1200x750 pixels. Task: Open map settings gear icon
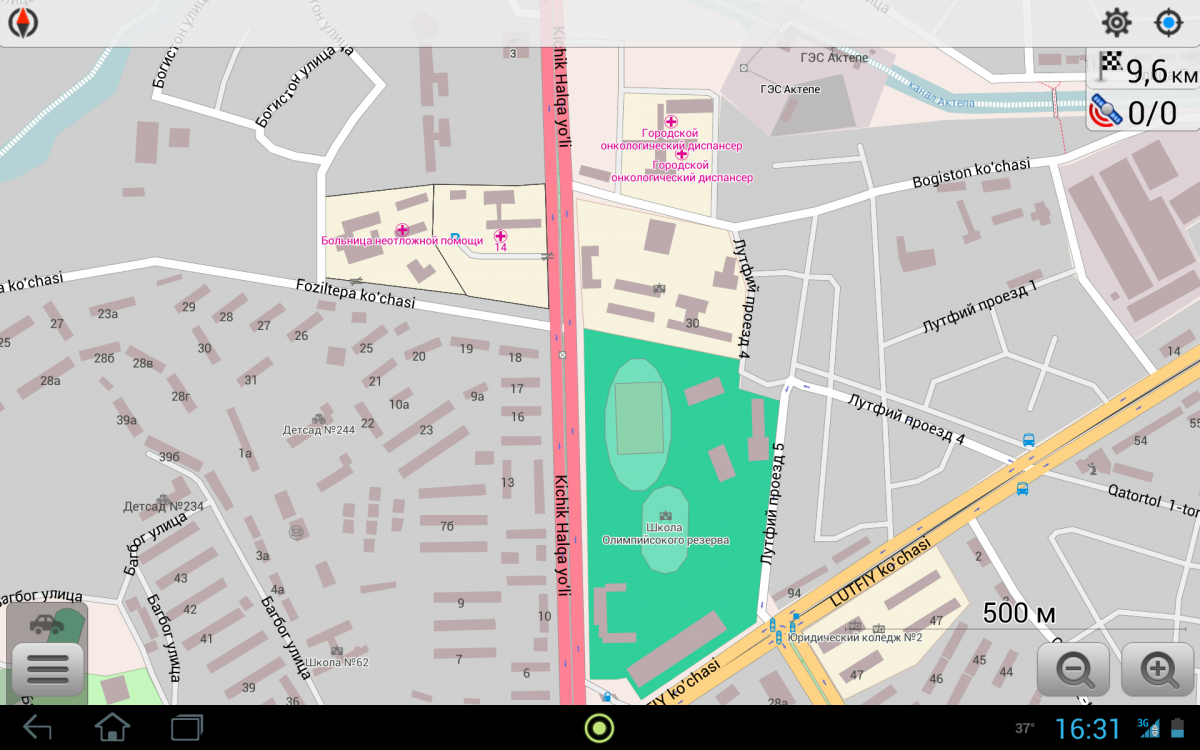tap(1116, 23)
